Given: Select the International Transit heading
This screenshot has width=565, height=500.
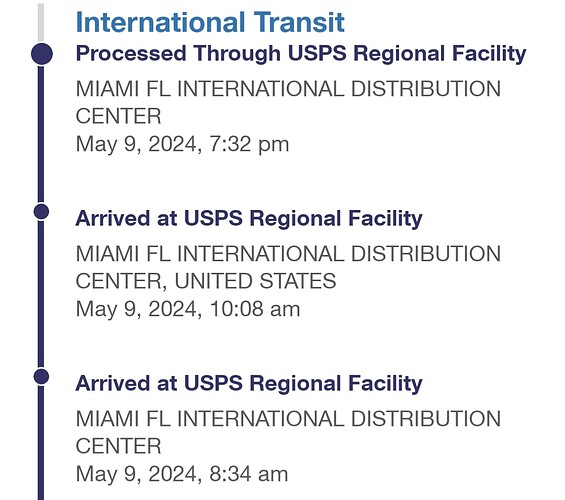Looking at the screenshot, I should click(x=210, y=22).
